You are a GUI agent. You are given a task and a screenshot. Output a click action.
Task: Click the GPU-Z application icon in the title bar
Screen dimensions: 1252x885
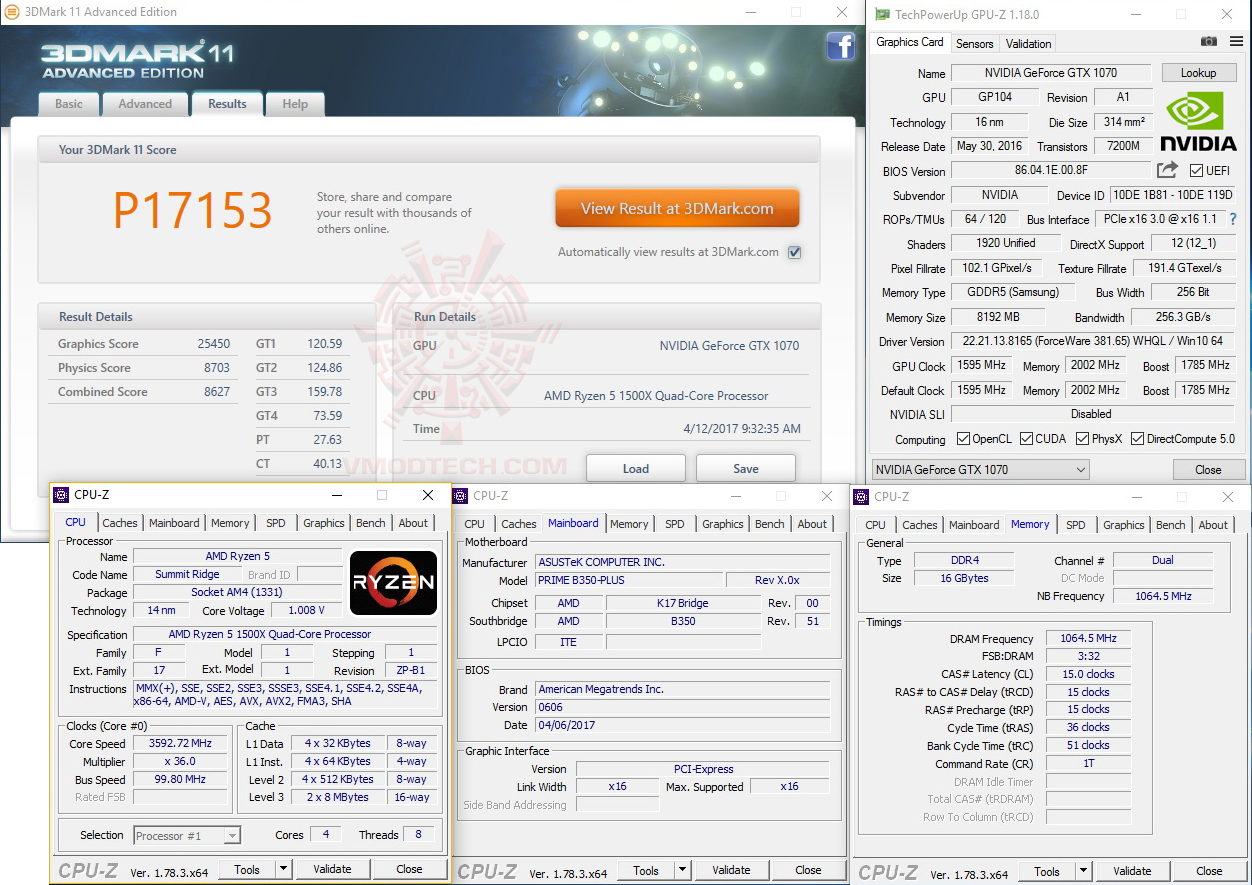coord(881,14)
